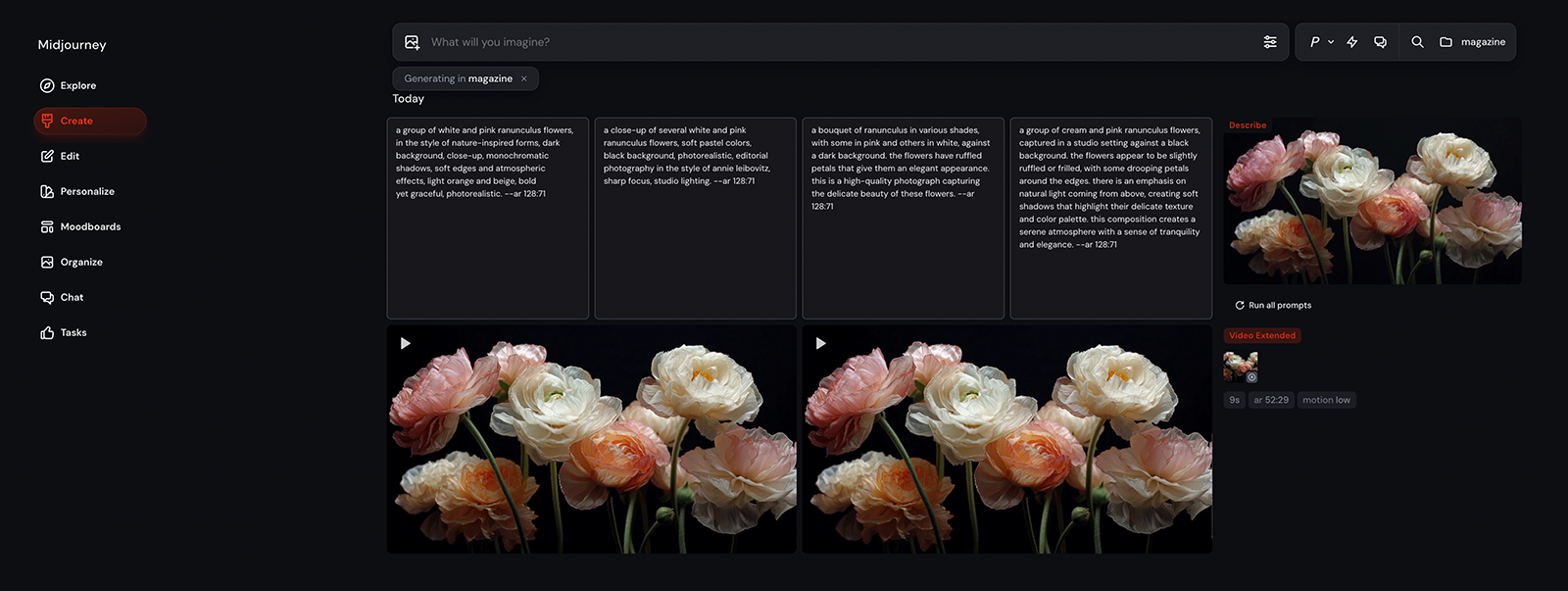
Task: Toggle fast mode lightning bolt icon
Action: (x=1351, y=42)
